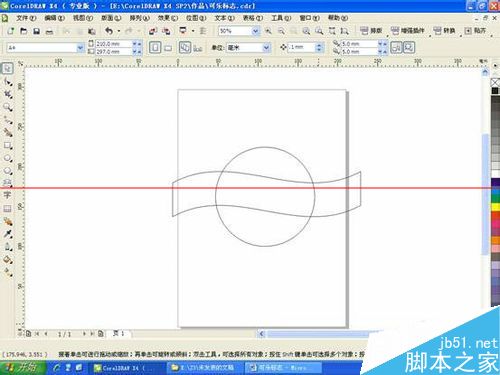
Task: Open the 编辑 (Edit) menu
Action: coord(54,18)
